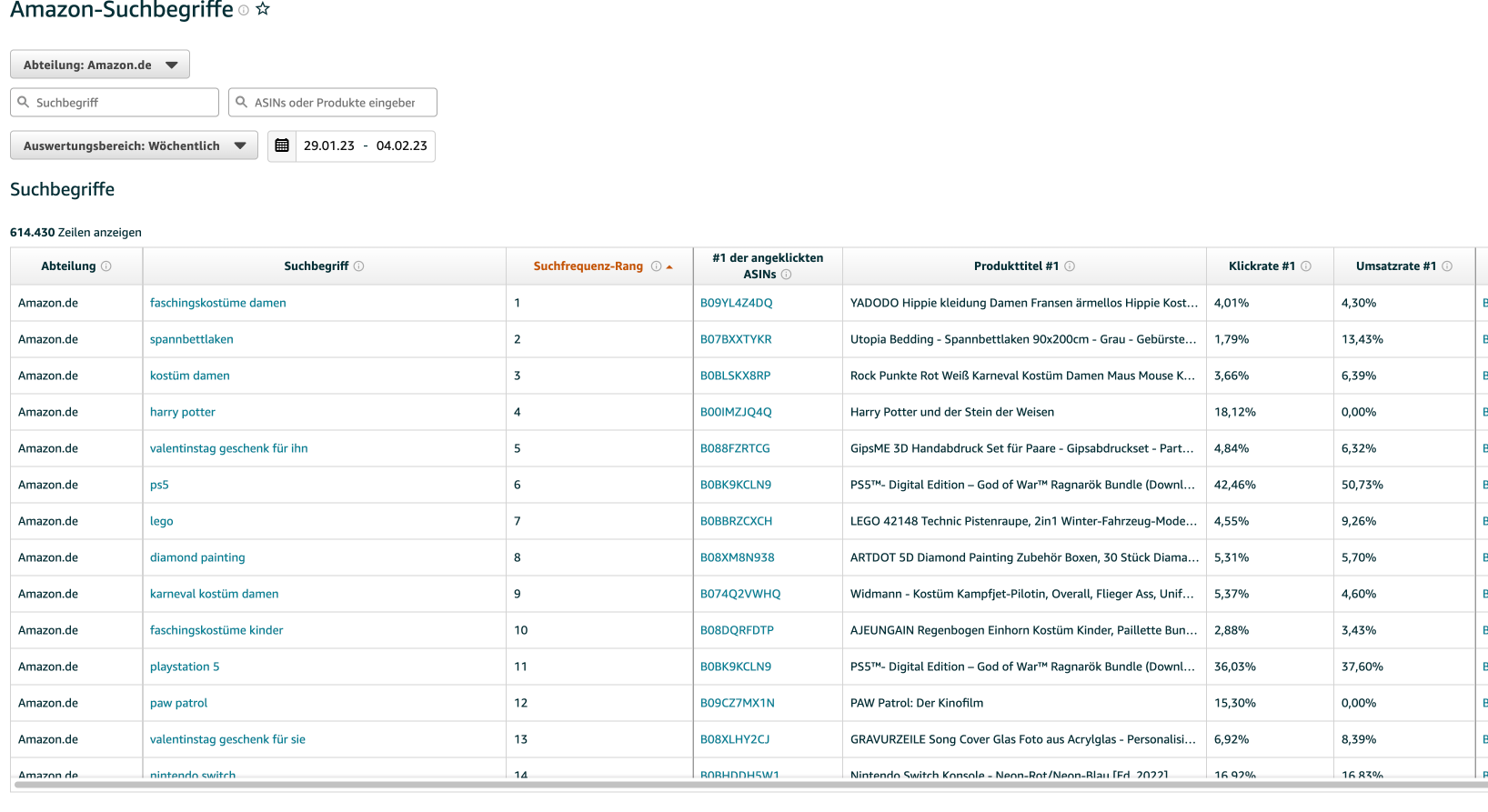The width and height of the screenshot is (1488, 812).
Task: Click product title PAW Patrol: Der Kinofilm
Action: (x=917, y=703)
